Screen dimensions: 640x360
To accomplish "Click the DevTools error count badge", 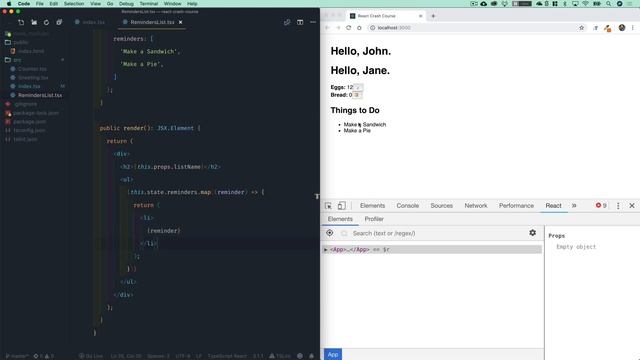I will 601,205.
